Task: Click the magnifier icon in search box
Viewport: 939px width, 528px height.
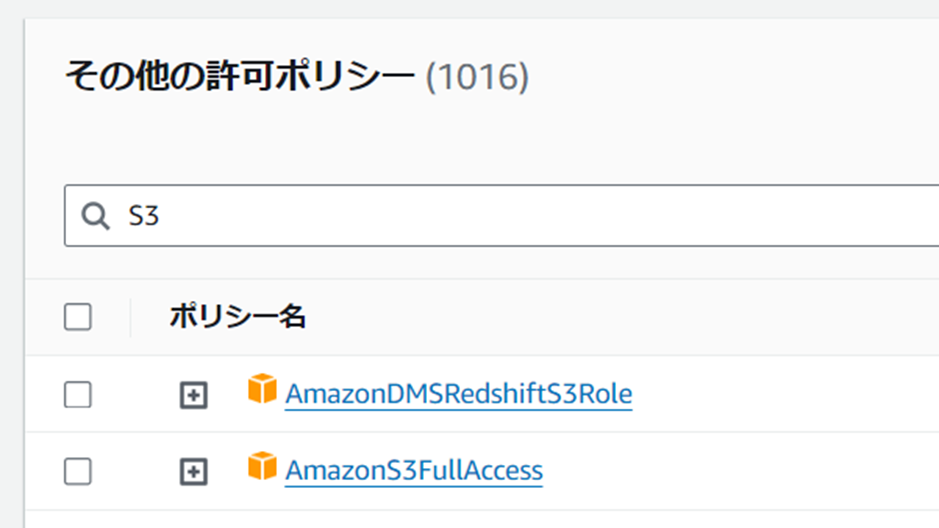Action: [x=95, y=216]
